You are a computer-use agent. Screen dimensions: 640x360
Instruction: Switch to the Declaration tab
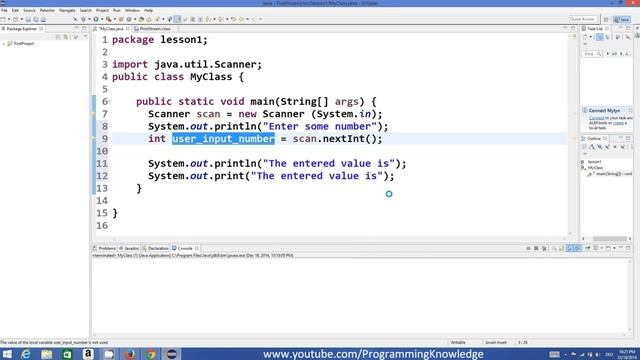(156, 248)
